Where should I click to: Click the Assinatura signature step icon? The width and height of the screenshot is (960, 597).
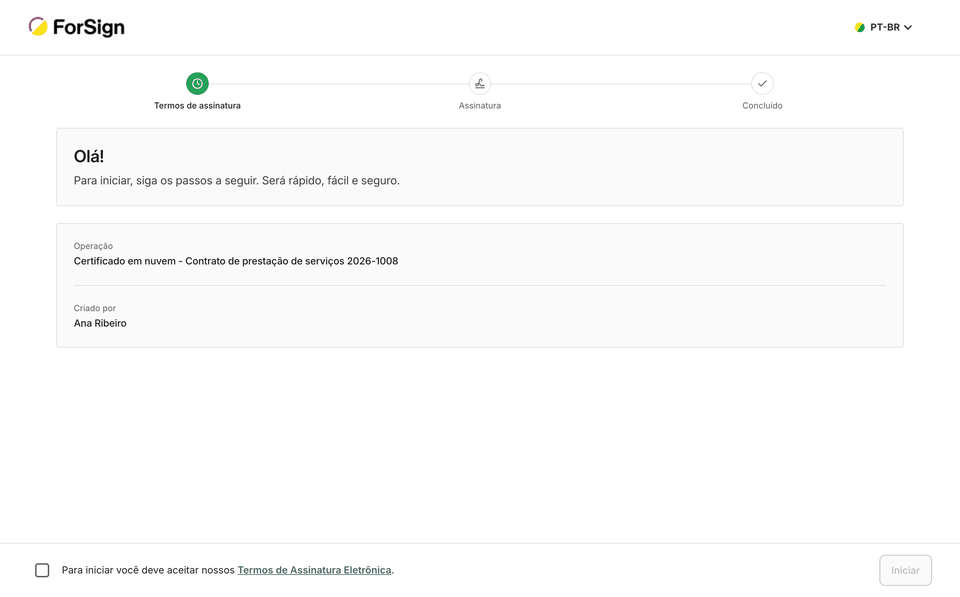pos(480,83)
